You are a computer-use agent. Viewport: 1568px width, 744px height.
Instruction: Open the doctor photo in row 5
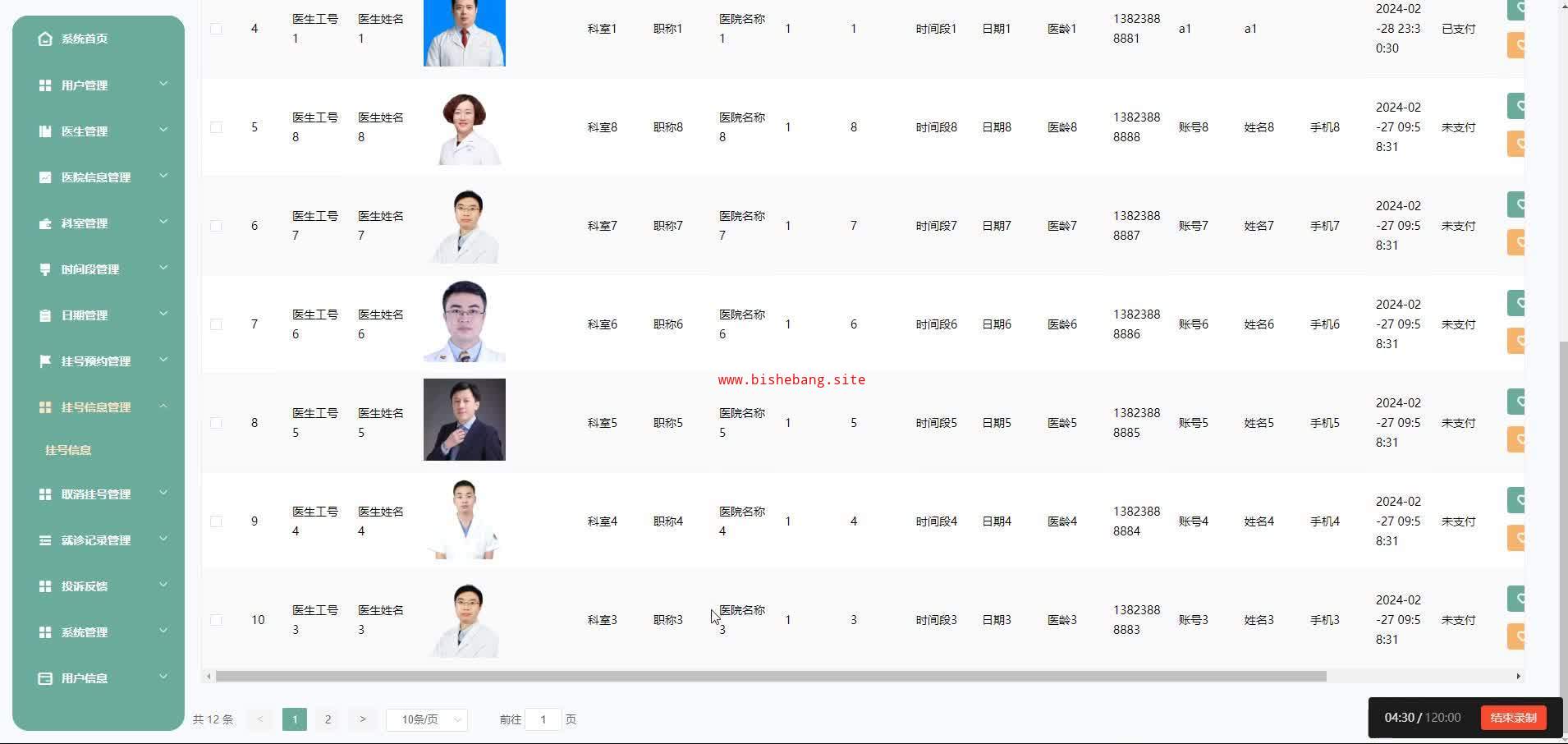tap(465, 127)
